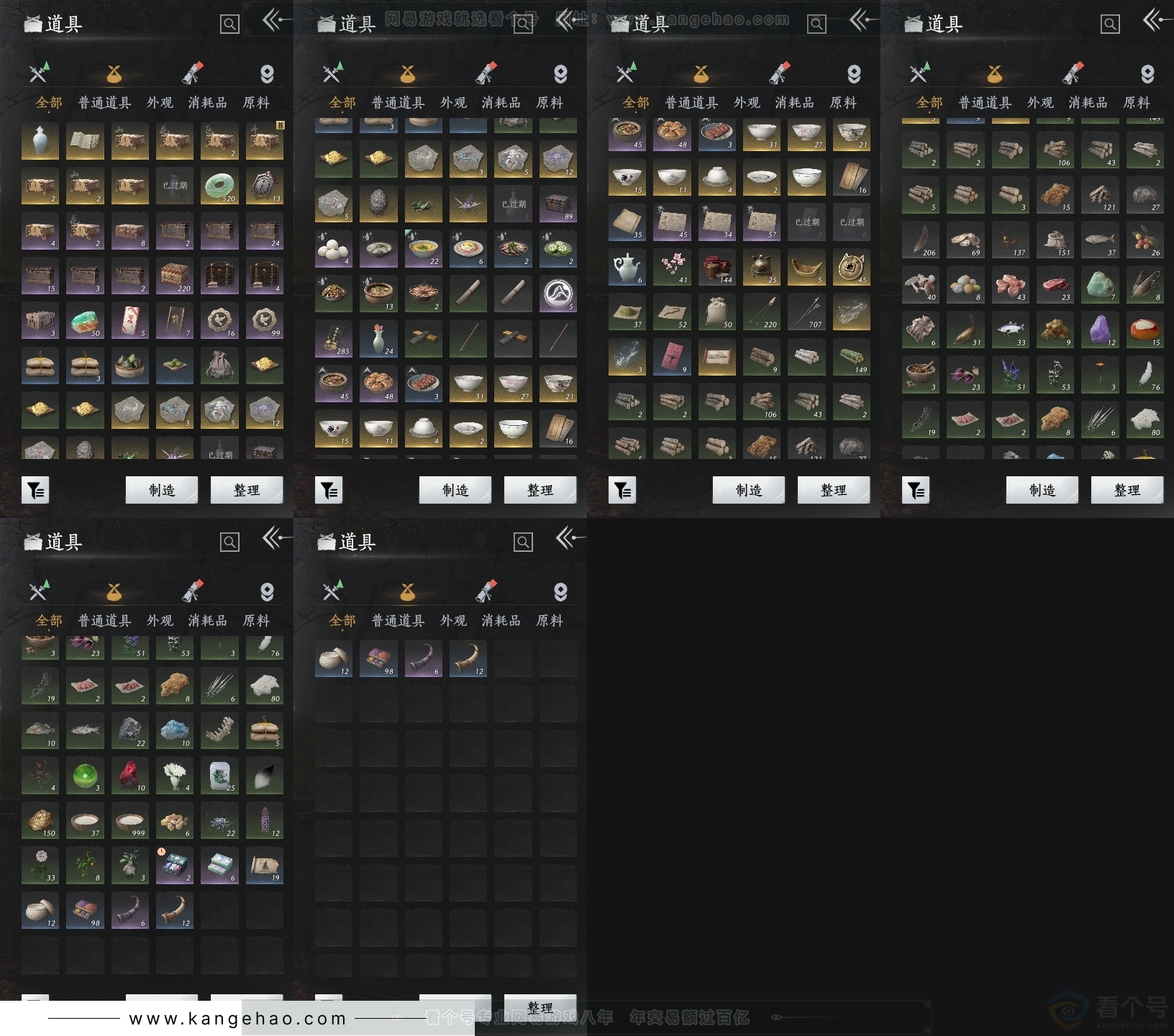The height and width of the screenshot is (1036, 1174).
Task: Select the gift box with the clock badge
Action: click(175, 865)
